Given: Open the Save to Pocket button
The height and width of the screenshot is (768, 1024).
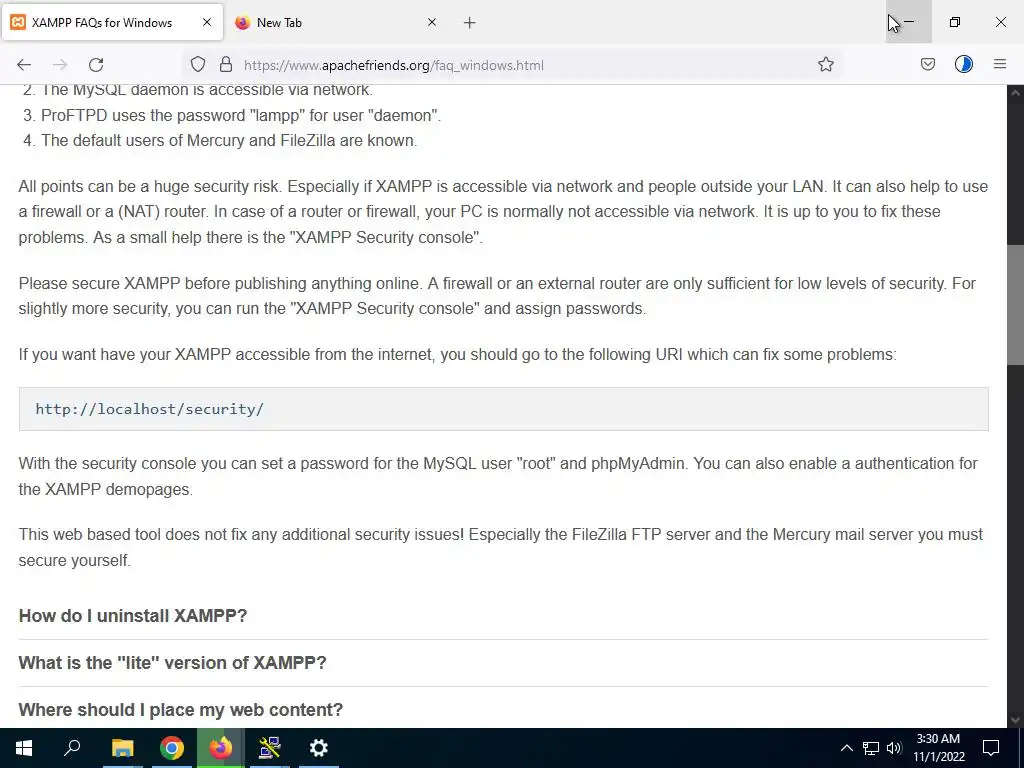Looking at the screenshot, I should 927,65.
